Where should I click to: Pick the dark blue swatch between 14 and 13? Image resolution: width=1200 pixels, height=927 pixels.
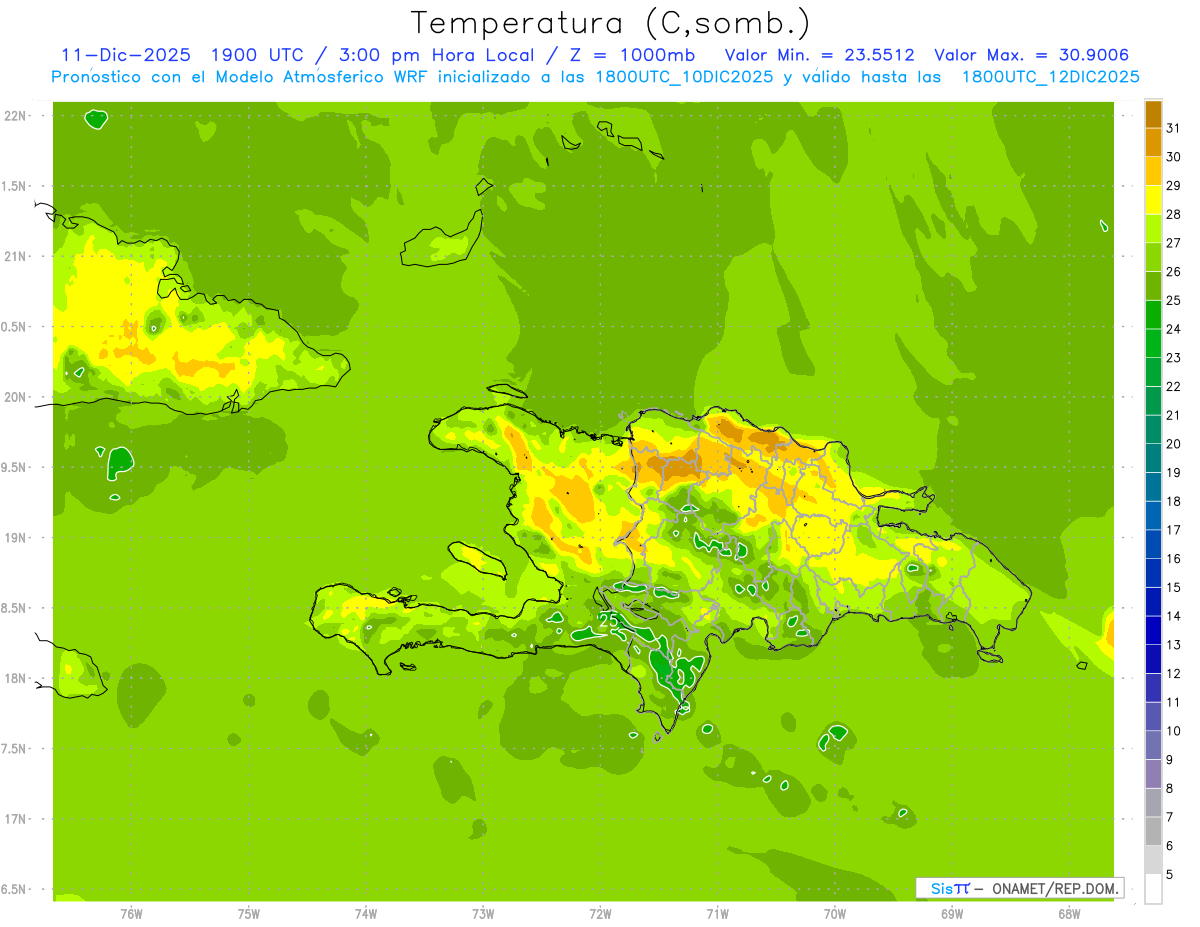[x=1153, y=631]
